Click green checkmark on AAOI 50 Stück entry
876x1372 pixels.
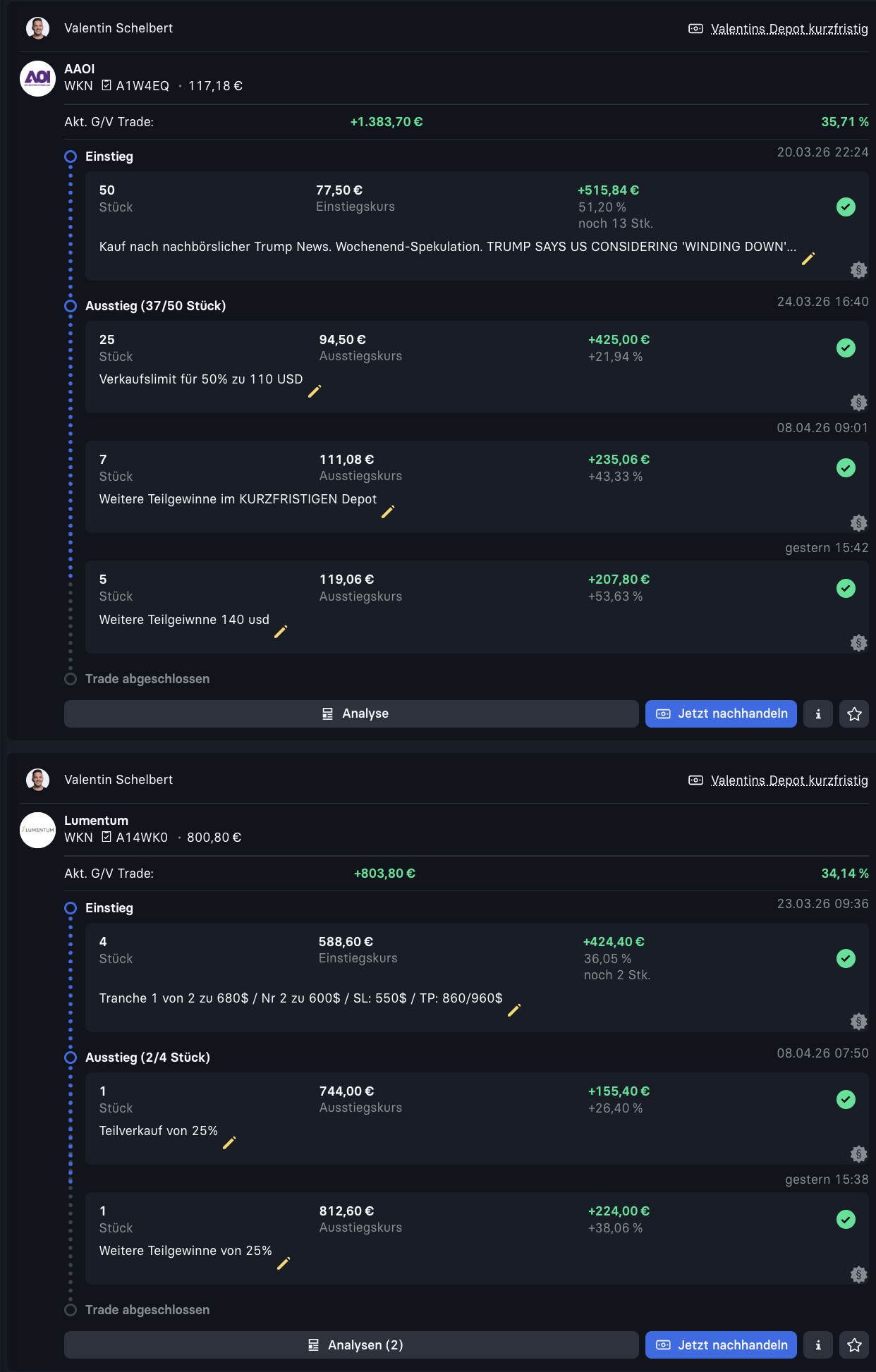[846, 207]
